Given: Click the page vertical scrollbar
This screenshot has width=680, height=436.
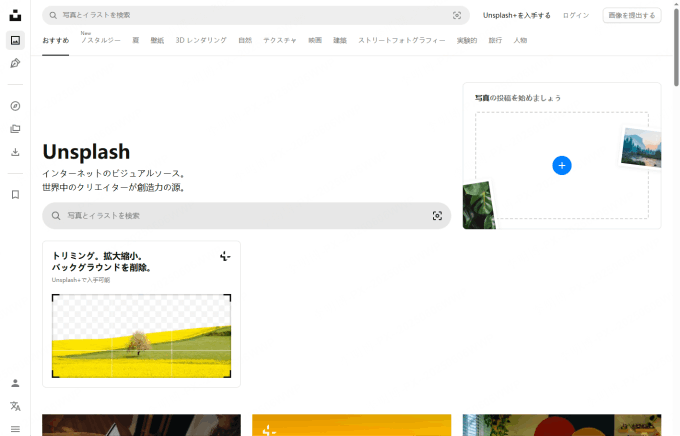Looking at the screenshot, I should [x=676, y=48].
